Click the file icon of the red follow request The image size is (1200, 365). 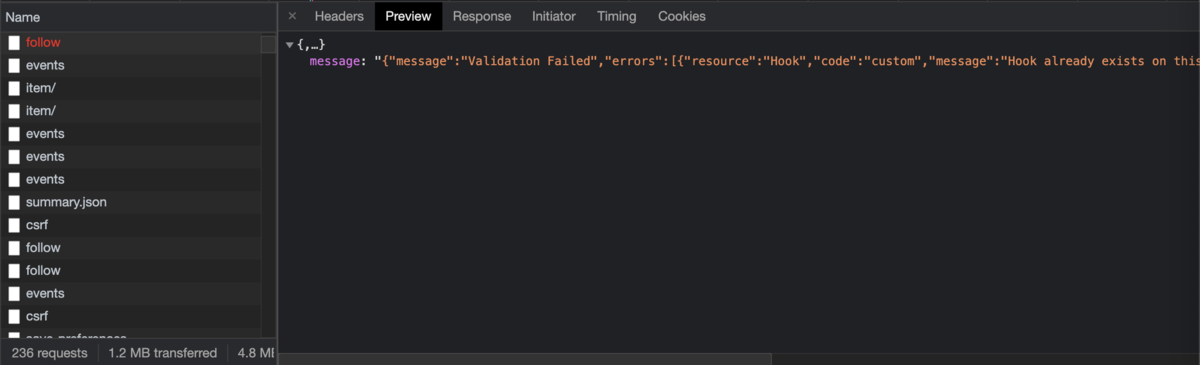14,43
